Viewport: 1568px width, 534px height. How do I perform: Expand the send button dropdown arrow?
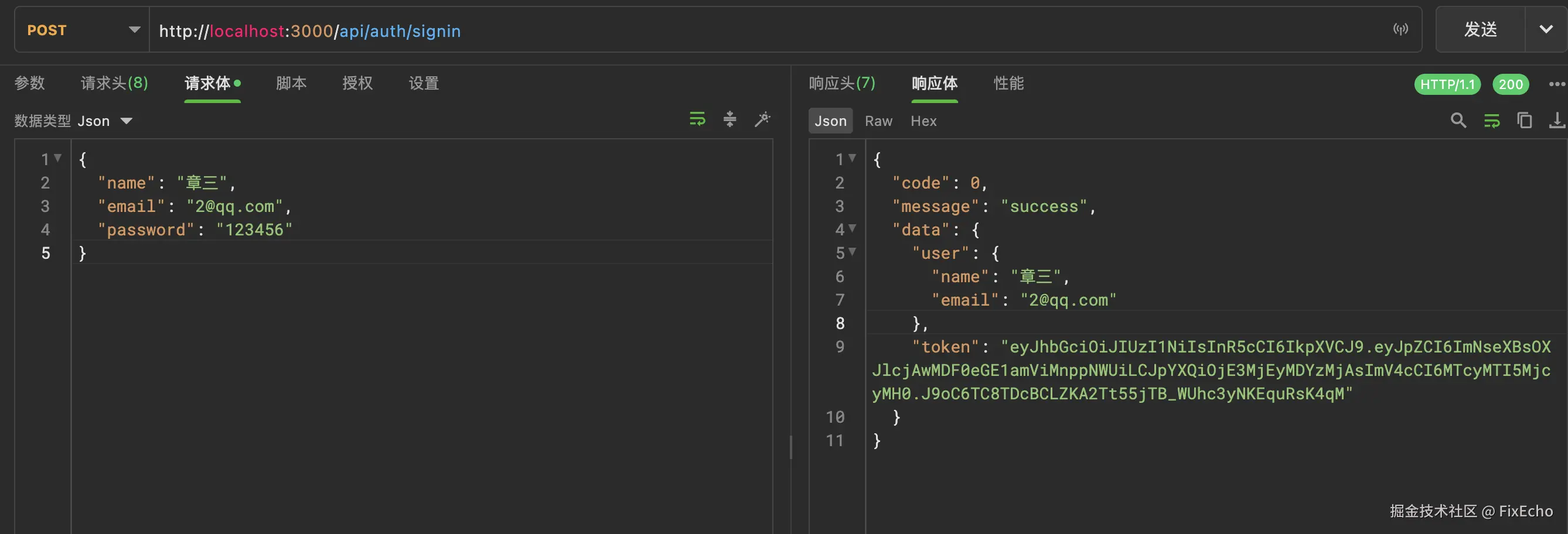[1546, 29]
